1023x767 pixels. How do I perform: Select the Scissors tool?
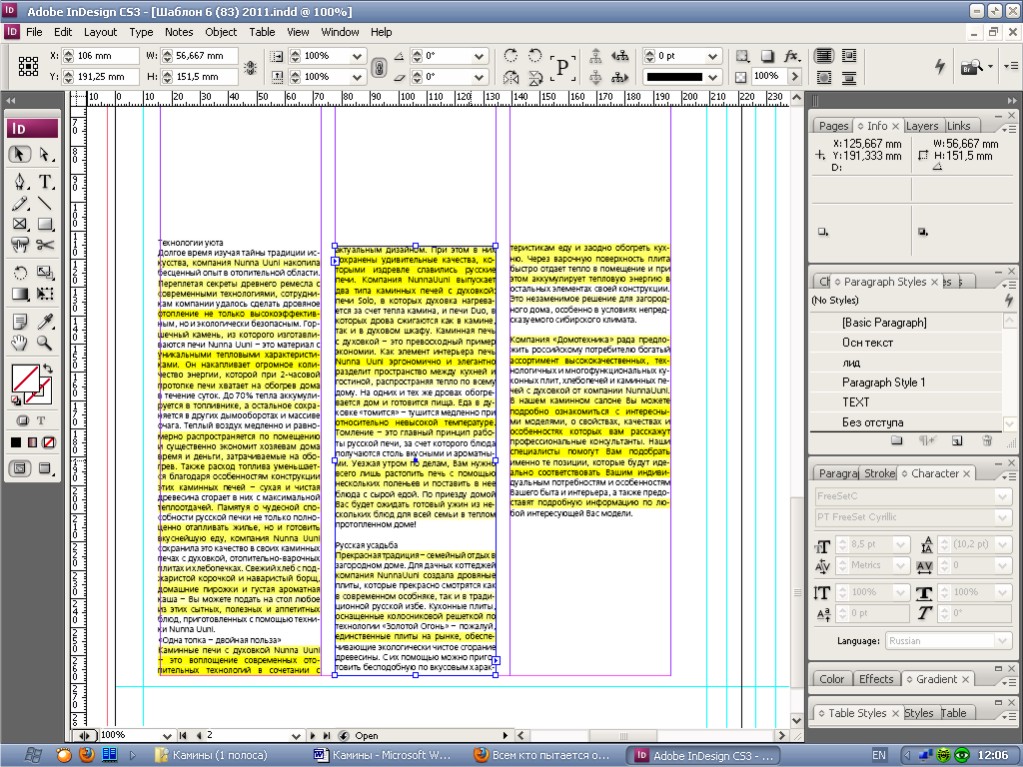point(44,245)
